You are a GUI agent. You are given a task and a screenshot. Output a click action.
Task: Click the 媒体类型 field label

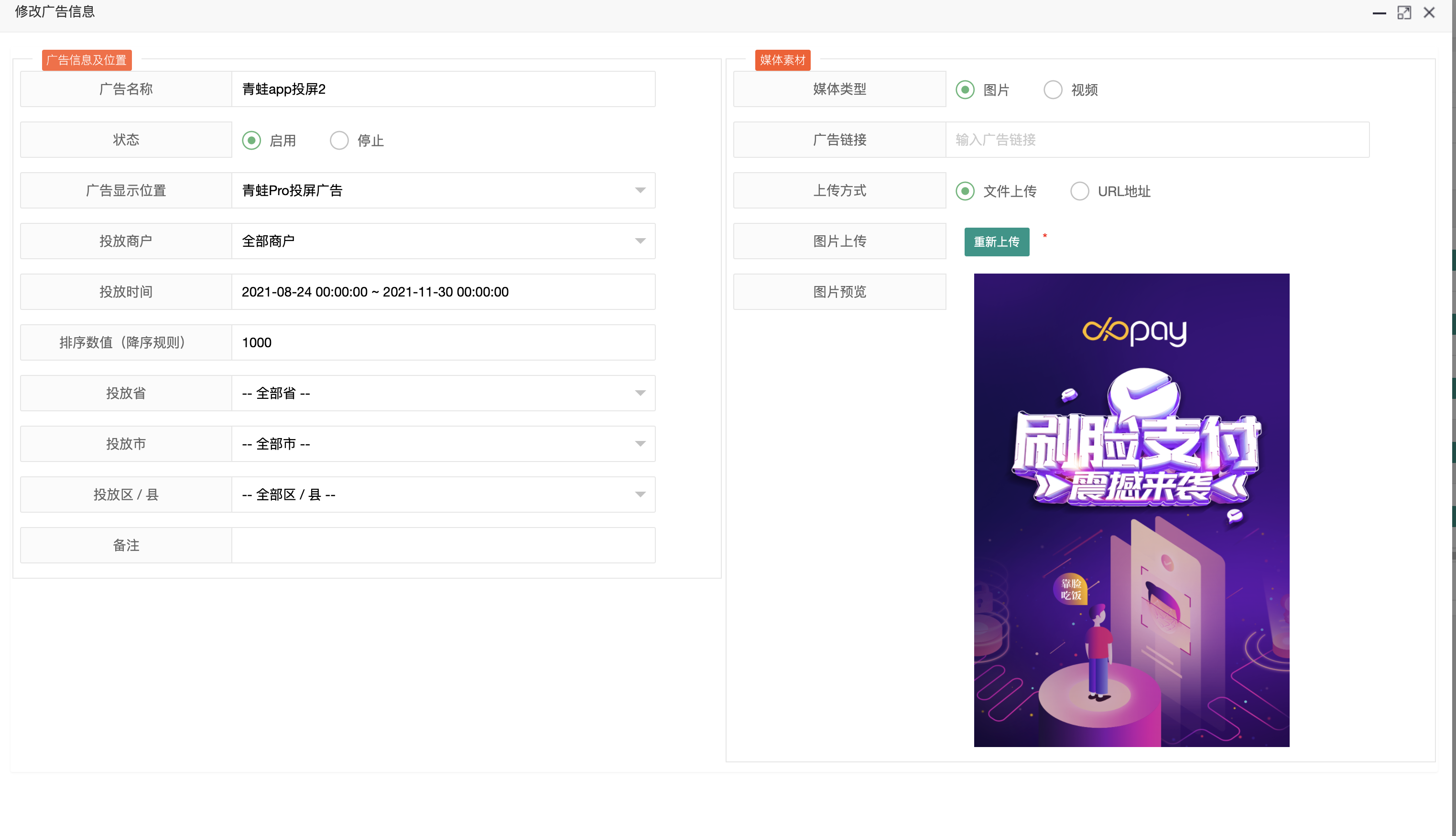tap(839, 89)
